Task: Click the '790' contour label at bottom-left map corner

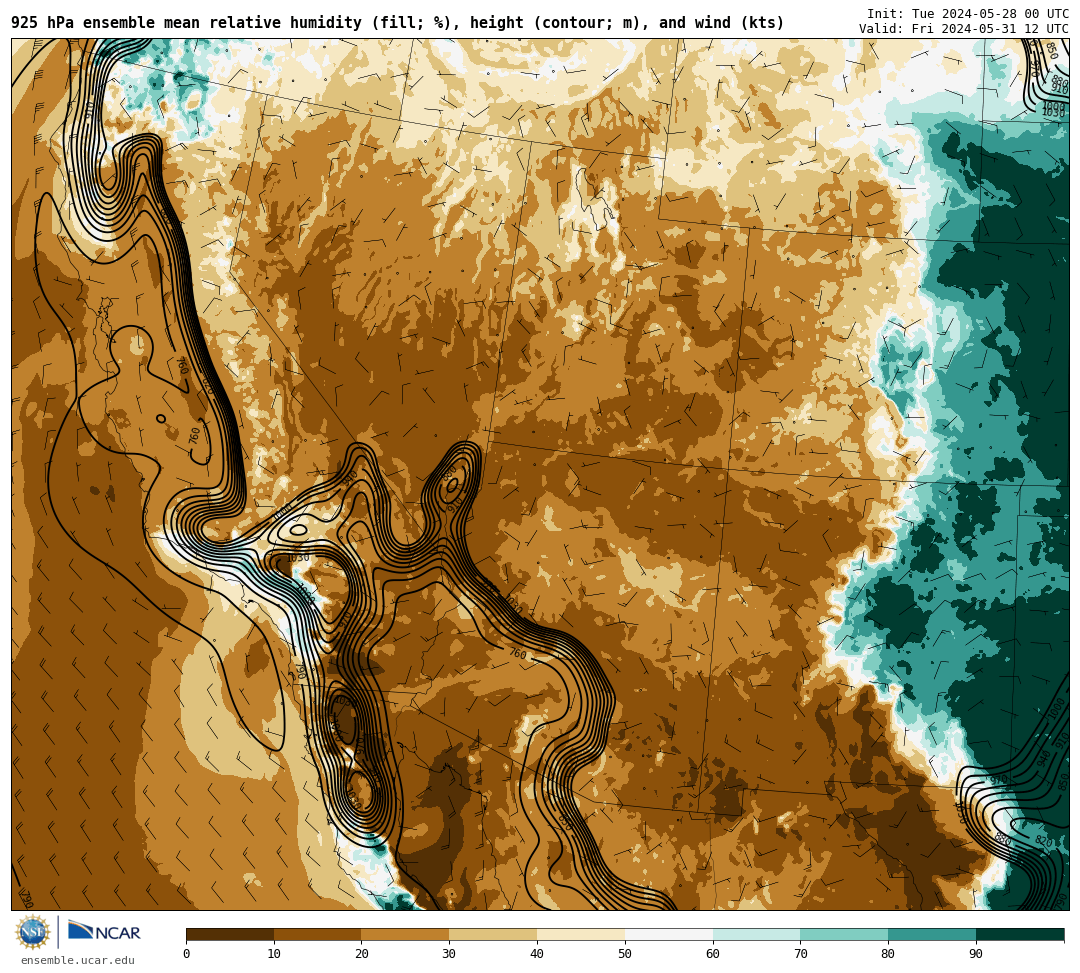Action: click(28, 899)
